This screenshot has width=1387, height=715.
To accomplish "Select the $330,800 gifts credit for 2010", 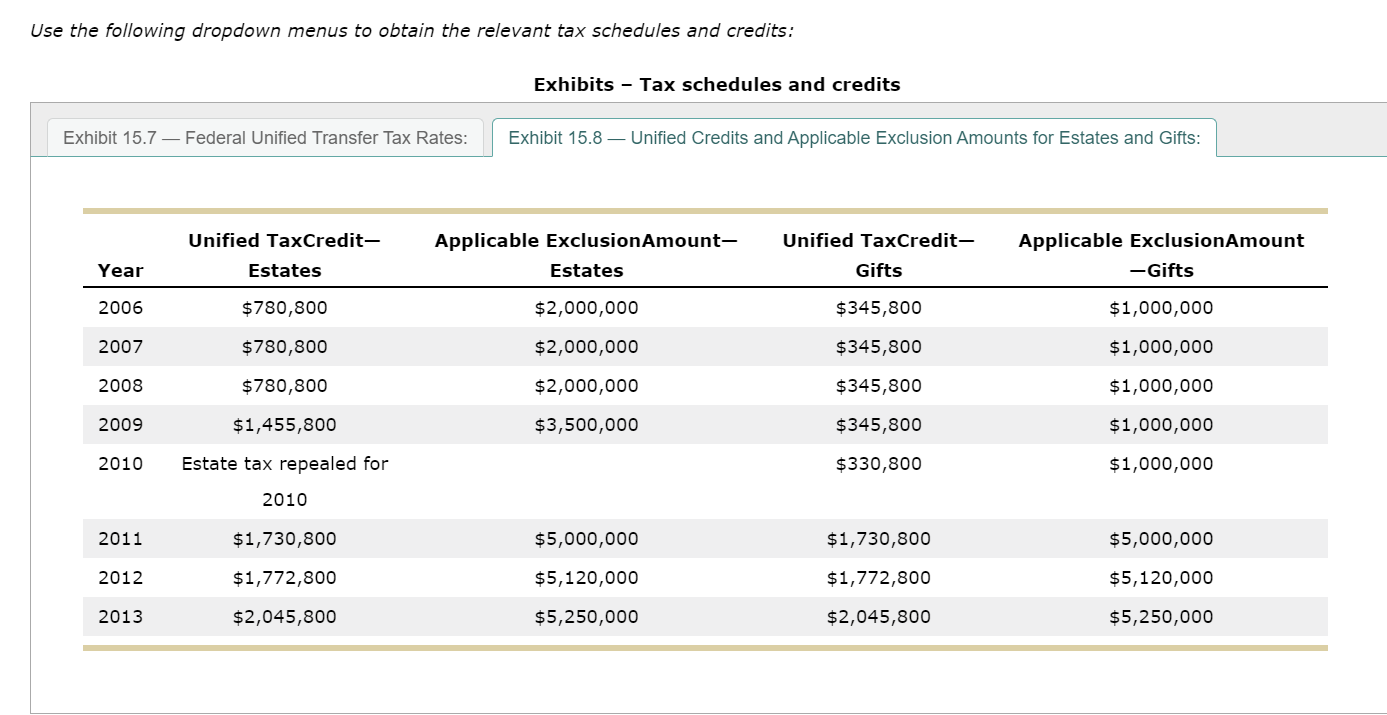I will [878, 463].
